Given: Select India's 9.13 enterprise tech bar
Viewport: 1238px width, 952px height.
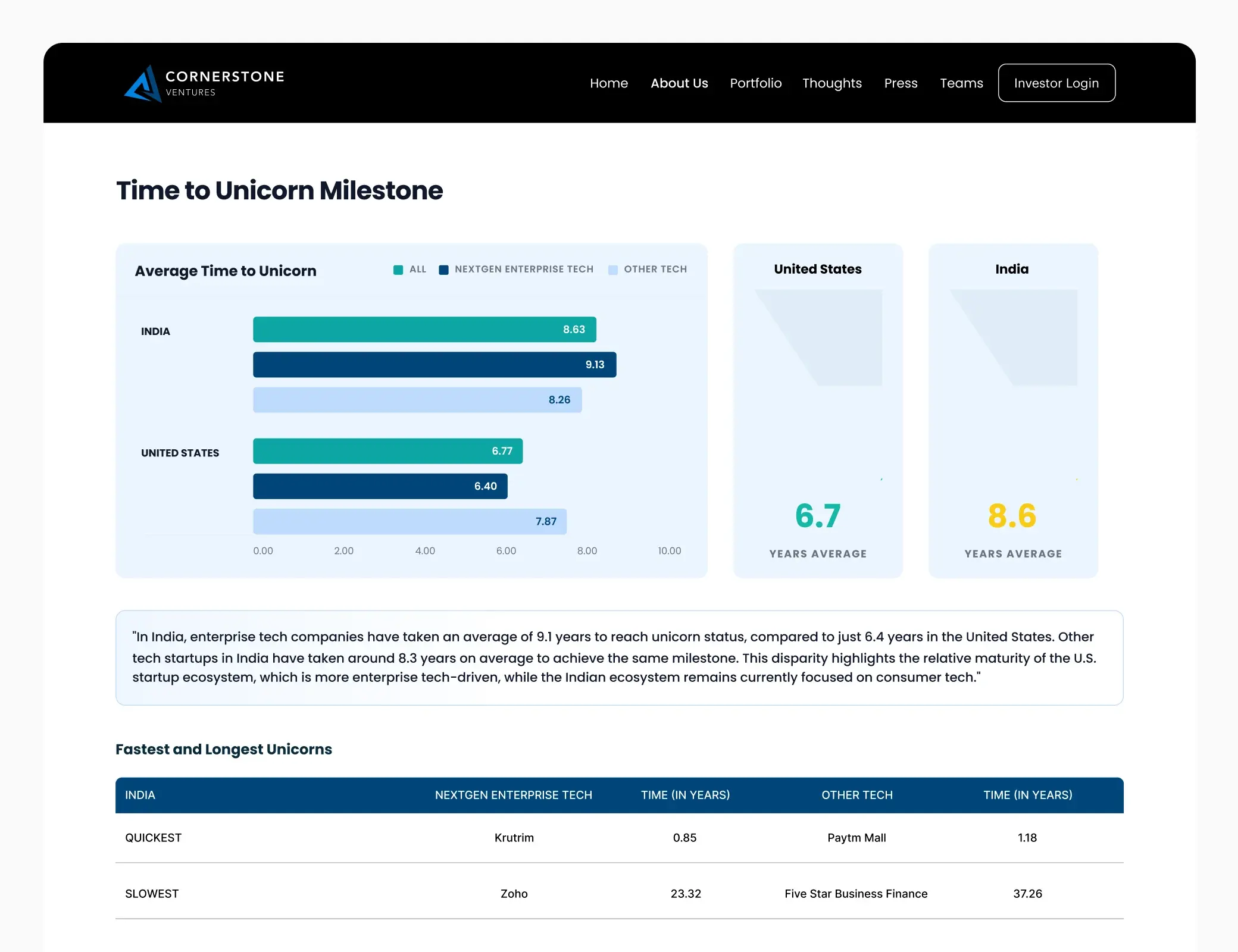Looking at the screenshot, I should coord(434,365).
